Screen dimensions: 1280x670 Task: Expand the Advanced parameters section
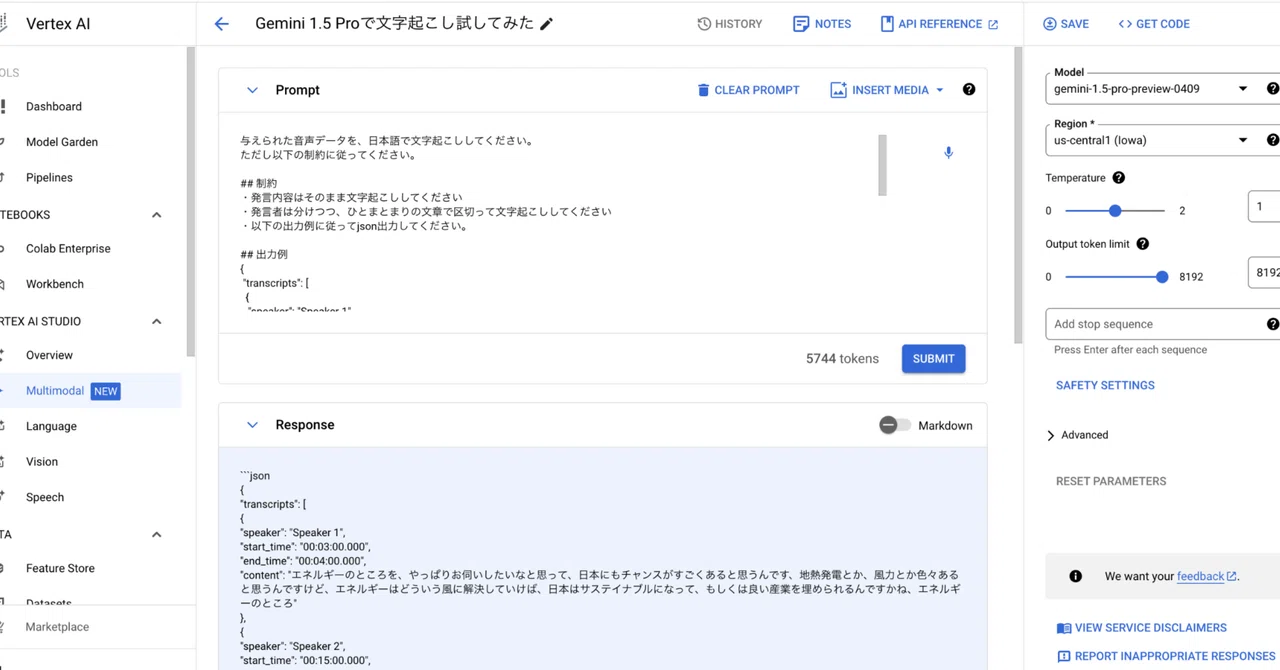point(1078,435)
